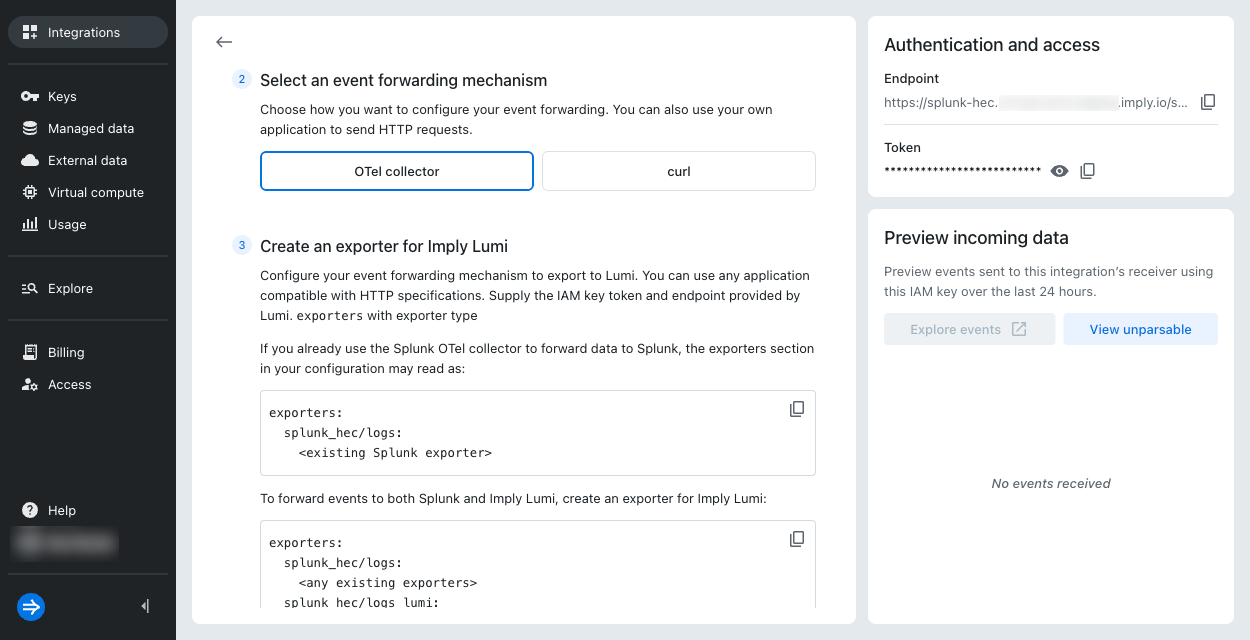This screenshot has width=1250, height=640.
Task: Click the endpoint URL text
Action: (1036, 102)
